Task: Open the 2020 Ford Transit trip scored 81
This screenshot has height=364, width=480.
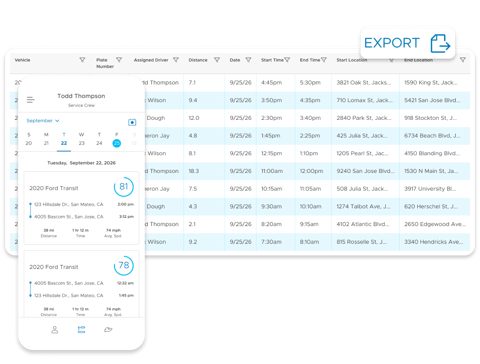Action: [81, 208]
